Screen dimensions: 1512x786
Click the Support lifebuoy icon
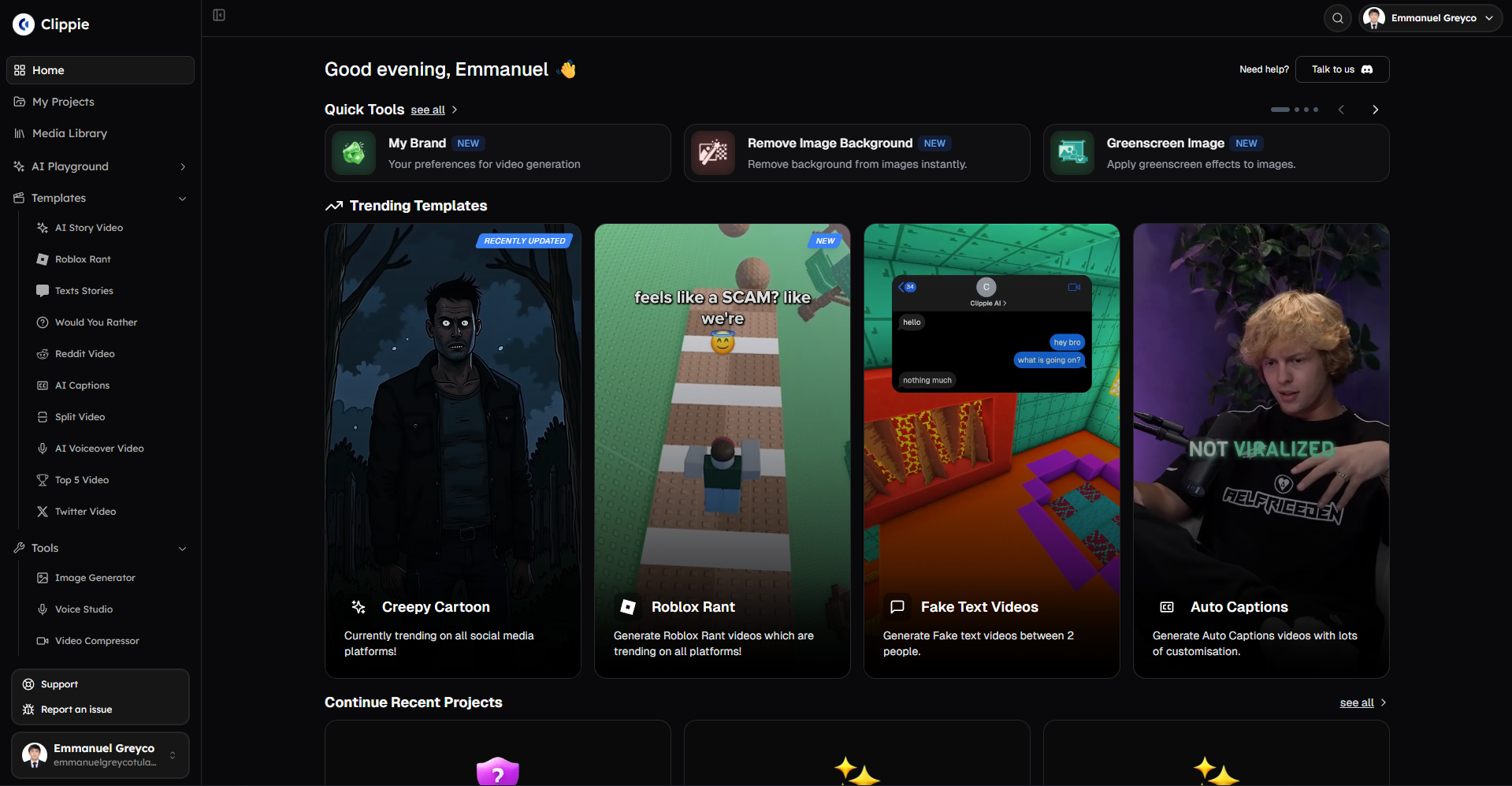tap(28, 684)
